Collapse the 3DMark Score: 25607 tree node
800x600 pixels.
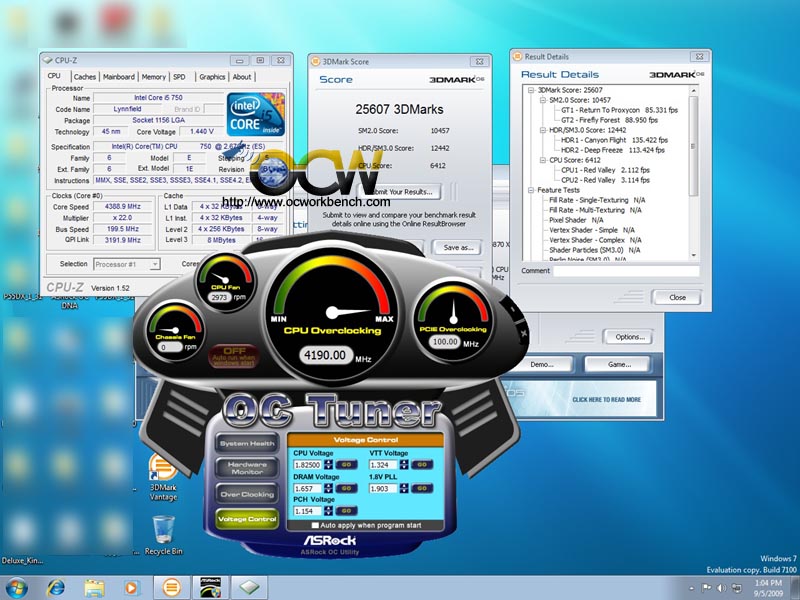coord(531,90)
